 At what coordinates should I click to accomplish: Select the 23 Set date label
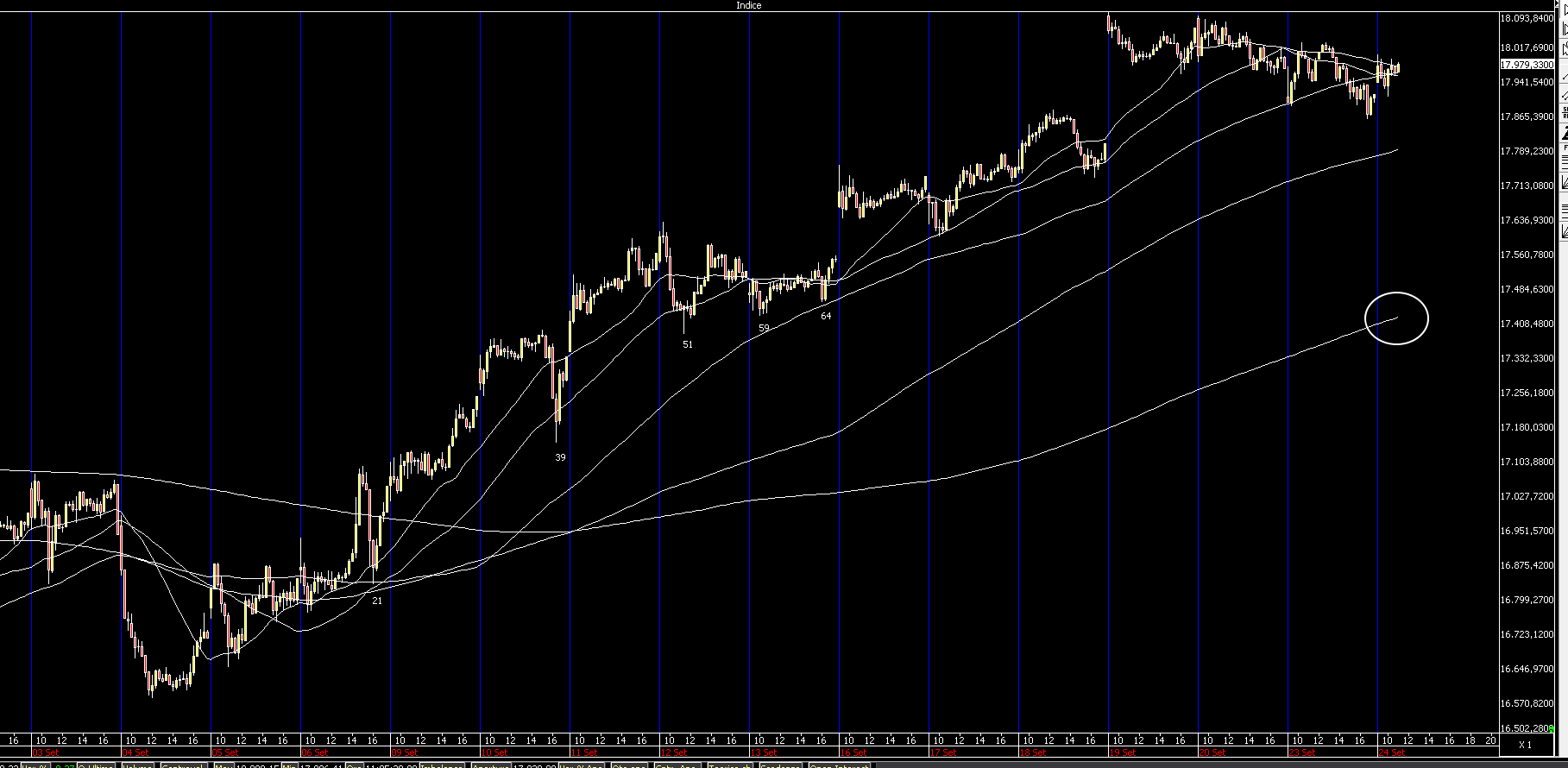[1301, 752]
